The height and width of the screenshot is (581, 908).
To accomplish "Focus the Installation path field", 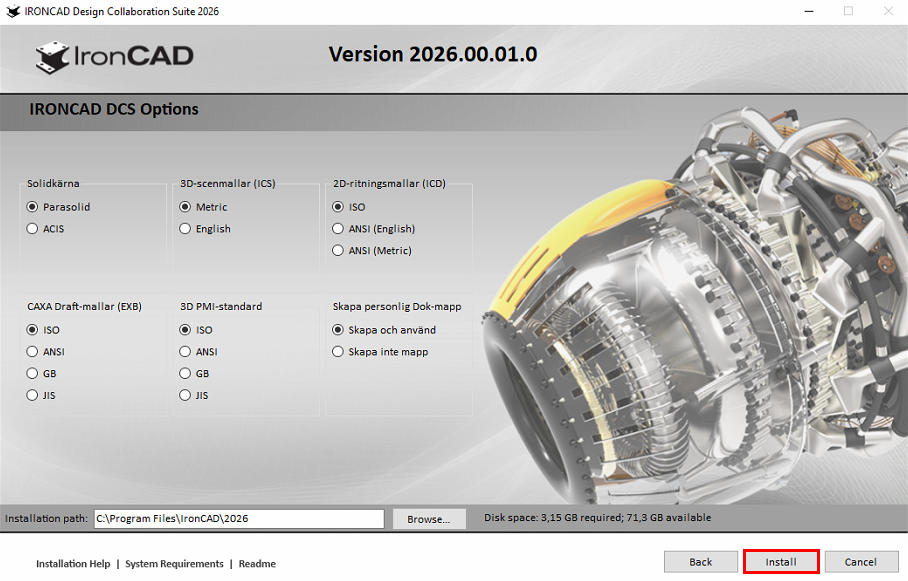I will pos(239,518).
